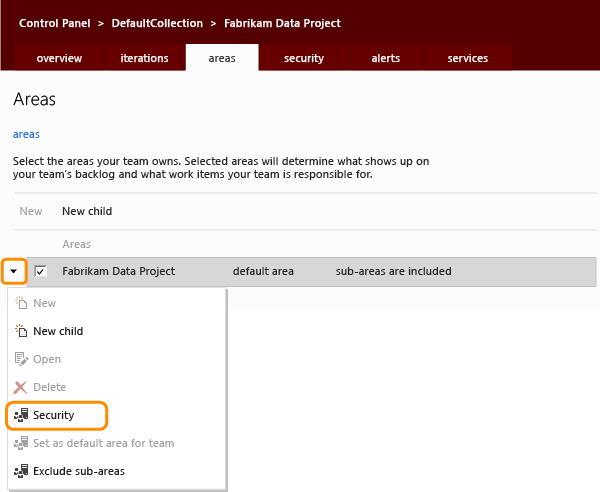Click Fabrikam Data Project breadcrumb
Viewport: 600px width, 492px height.
click(x=282, y=23)
